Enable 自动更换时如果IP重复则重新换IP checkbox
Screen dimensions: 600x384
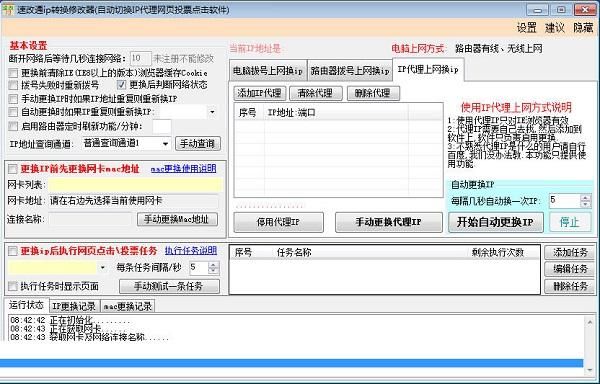click(13, 112)
